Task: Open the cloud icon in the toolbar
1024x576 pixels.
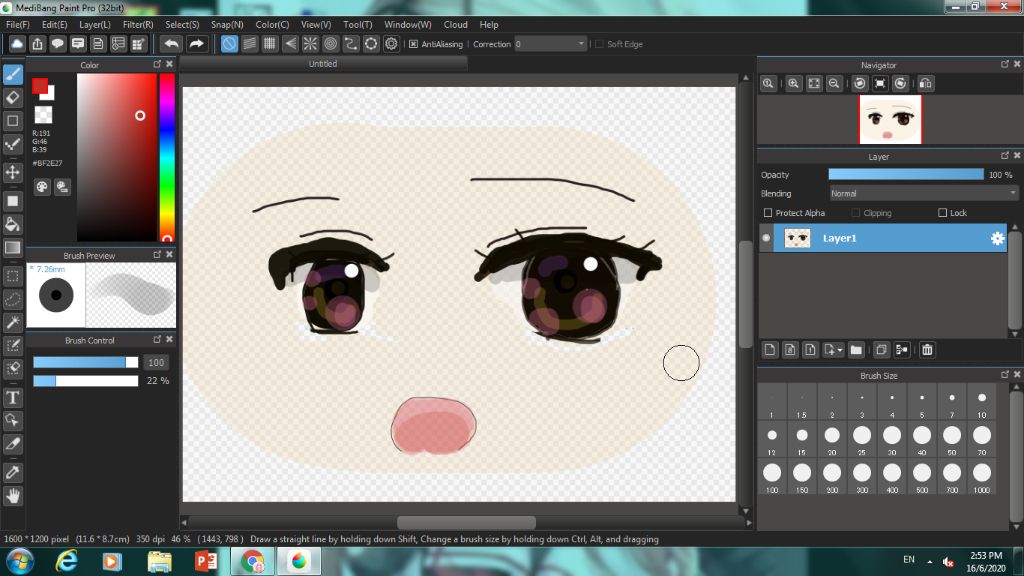Action: (x=17, y=44)
